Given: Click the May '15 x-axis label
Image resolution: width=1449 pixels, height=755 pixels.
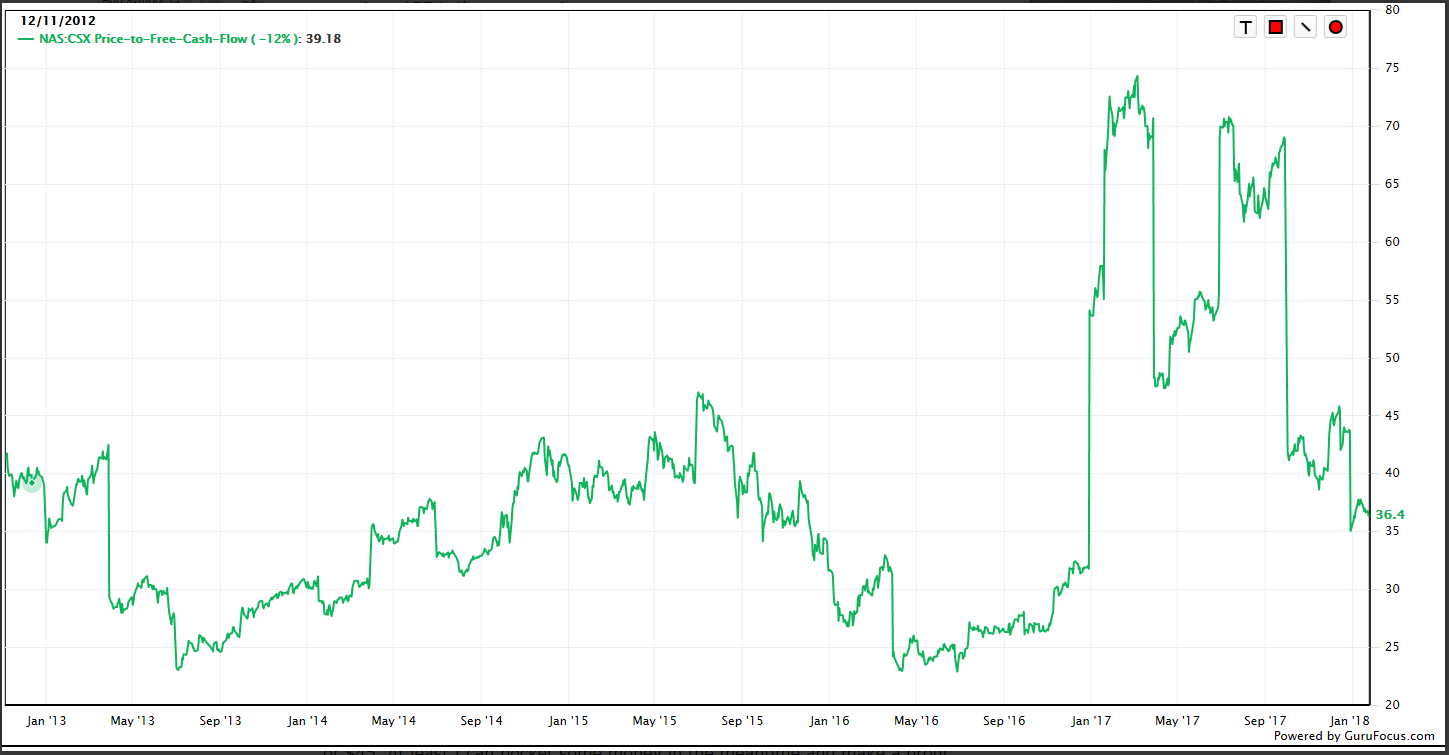Looking at the screenshot, I should [x=655, y=720].
